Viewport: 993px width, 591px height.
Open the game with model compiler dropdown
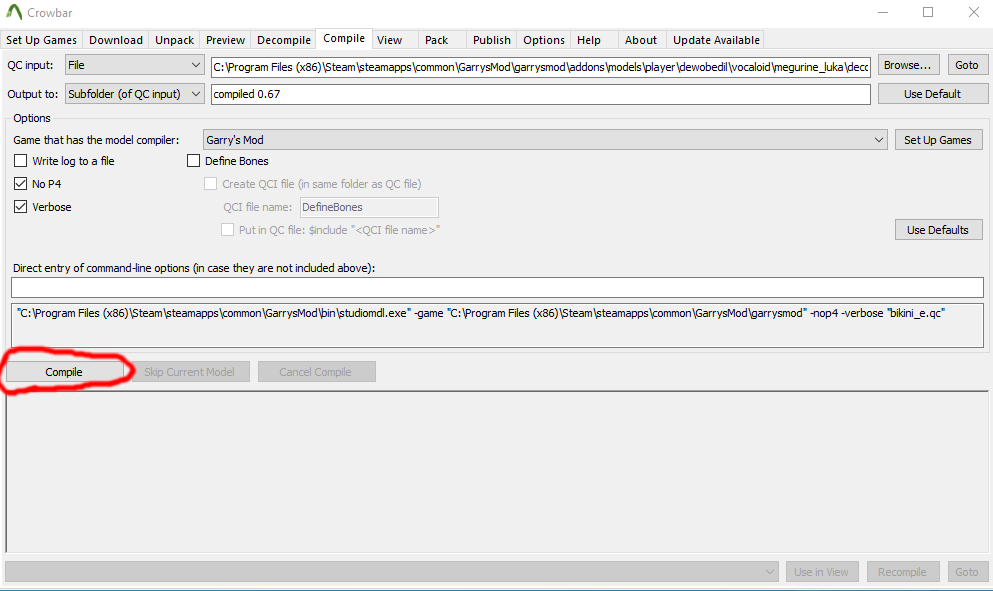[x=545, y=140]
